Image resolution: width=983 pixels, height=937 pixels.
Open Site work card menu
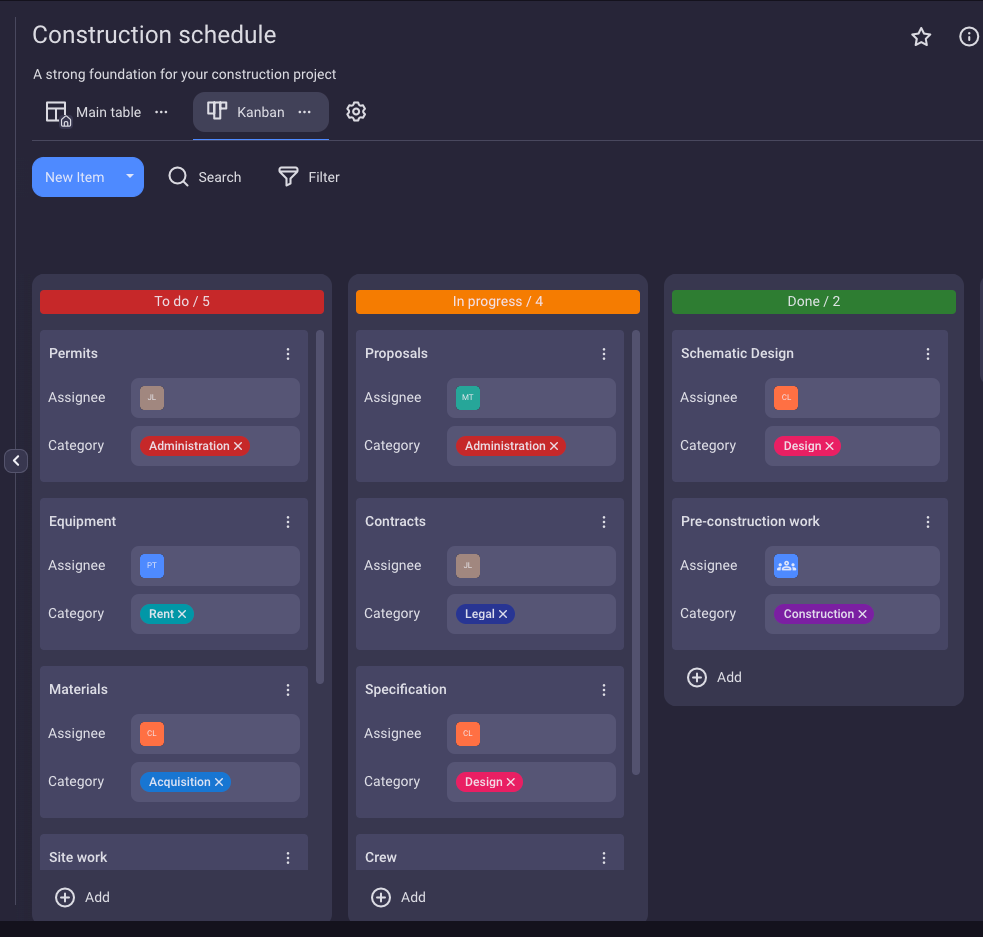click(288, 858)
